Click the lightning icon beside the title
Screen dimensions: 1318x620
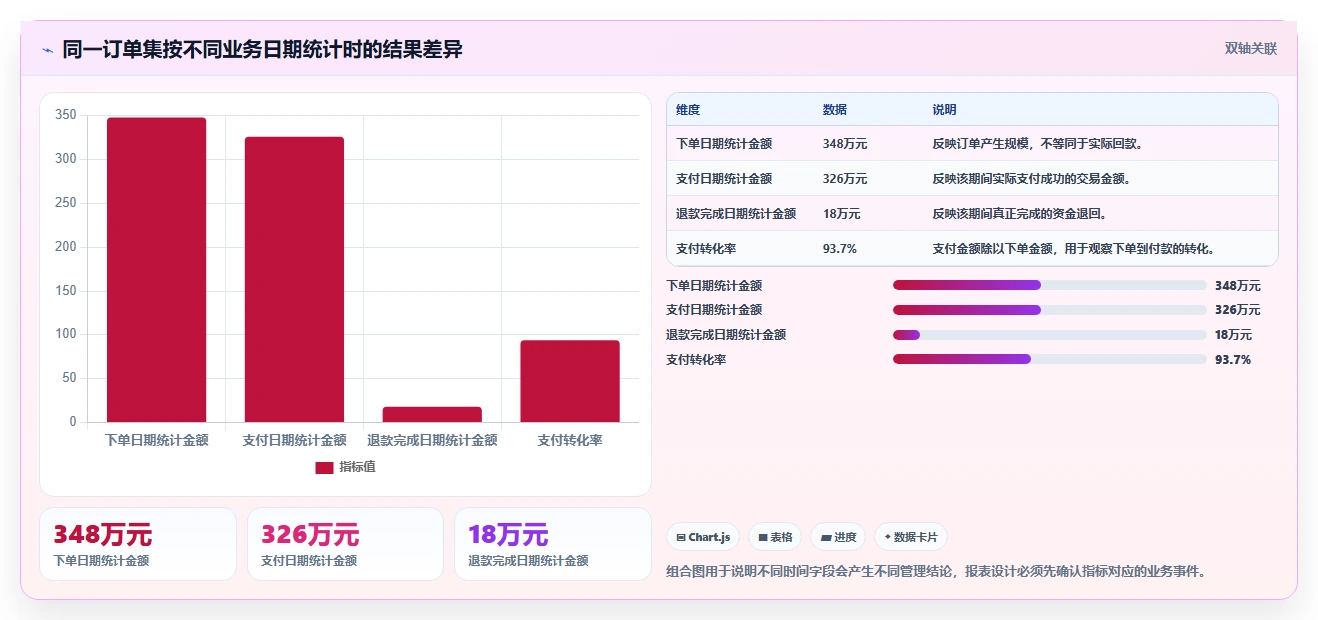[x=47, y=50]
